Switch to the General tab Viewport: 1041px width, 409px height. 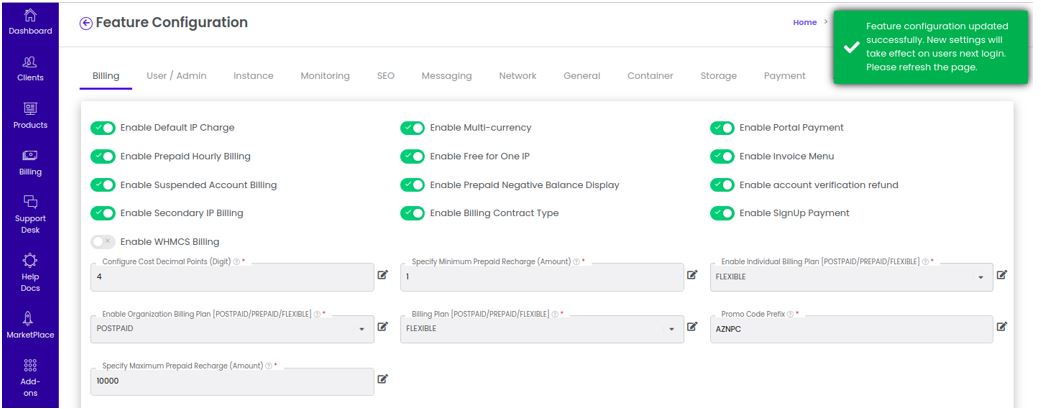coord(582,76)
